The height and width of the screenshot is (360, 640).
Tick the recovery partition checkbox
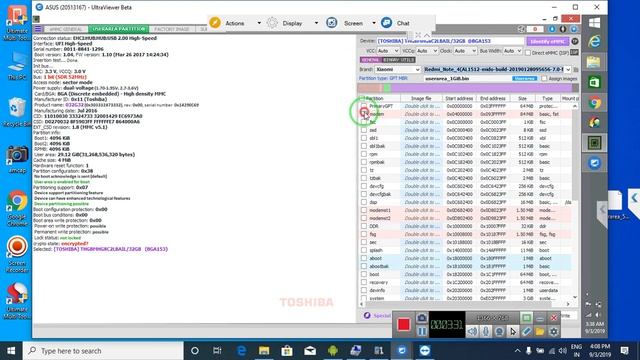point(364,282)
